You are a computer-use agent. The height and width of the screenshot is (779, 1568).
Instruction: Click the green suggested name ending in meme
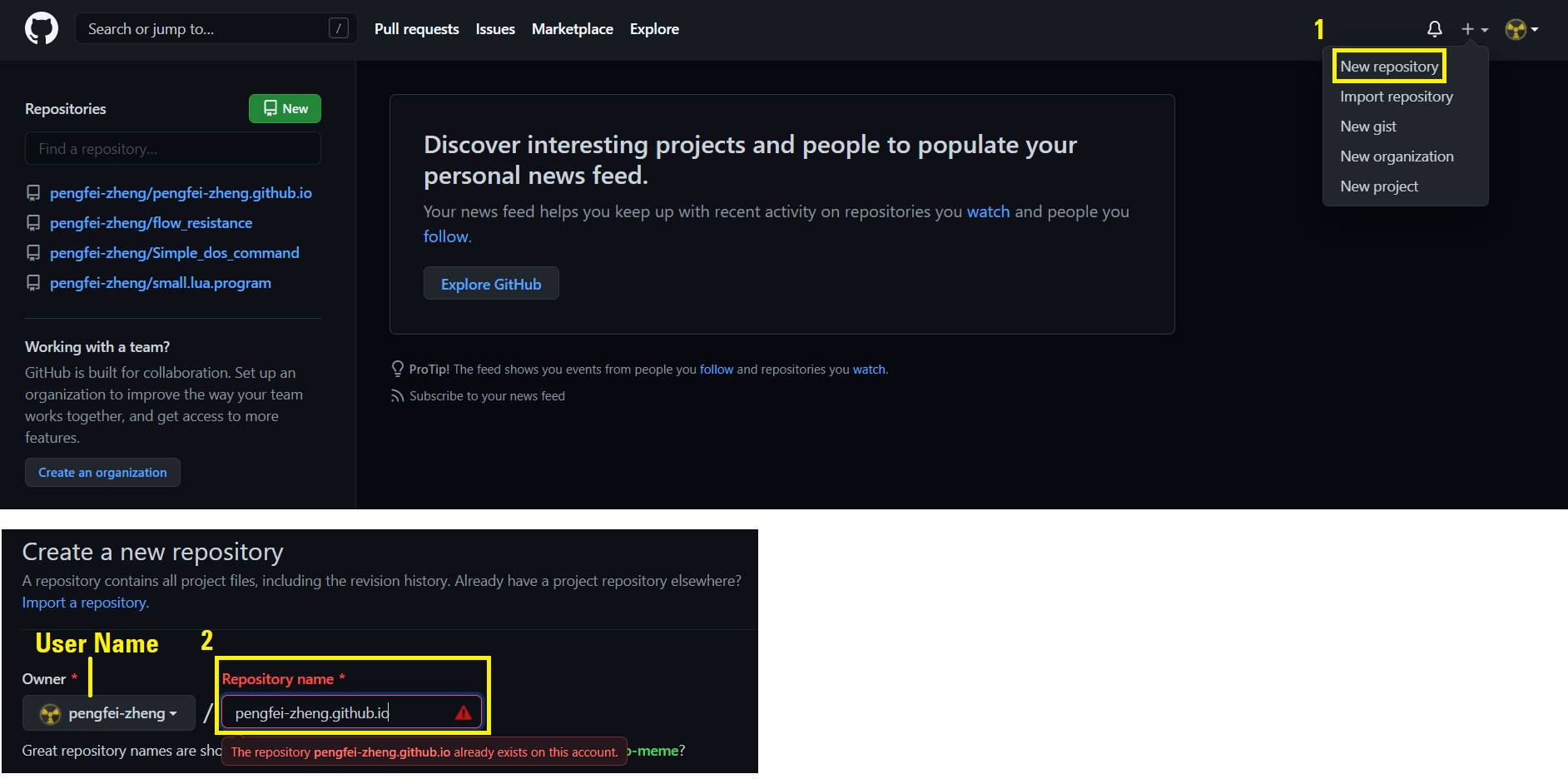pyautogui.click(x=653, y=751)
